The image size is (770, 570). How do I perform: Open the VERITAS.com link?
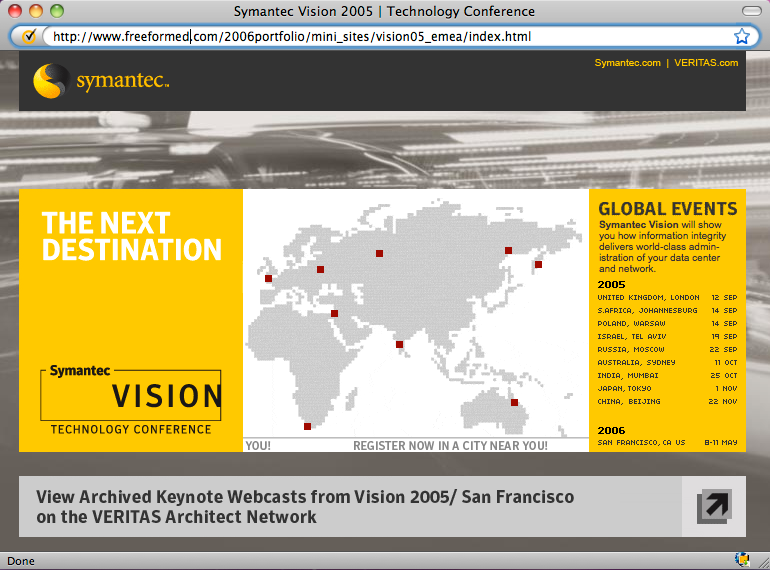(x=706, y=63)
